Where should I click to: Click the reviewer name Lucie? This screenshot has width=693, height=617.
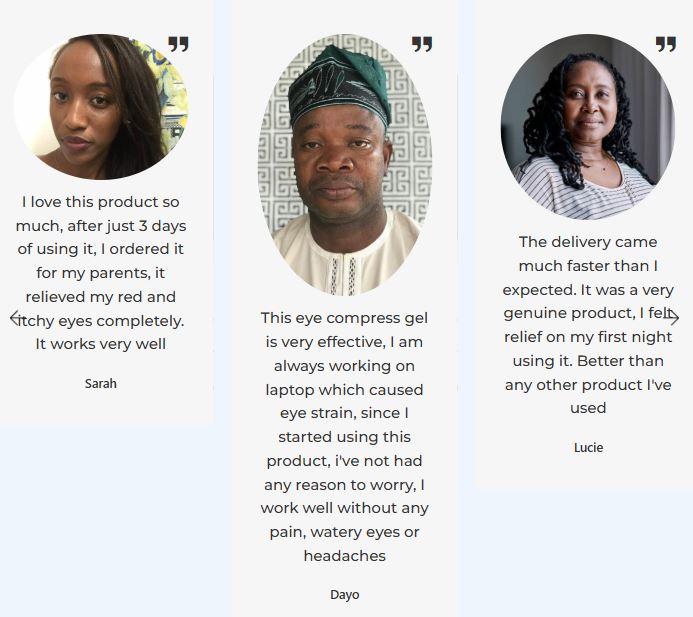588,447
